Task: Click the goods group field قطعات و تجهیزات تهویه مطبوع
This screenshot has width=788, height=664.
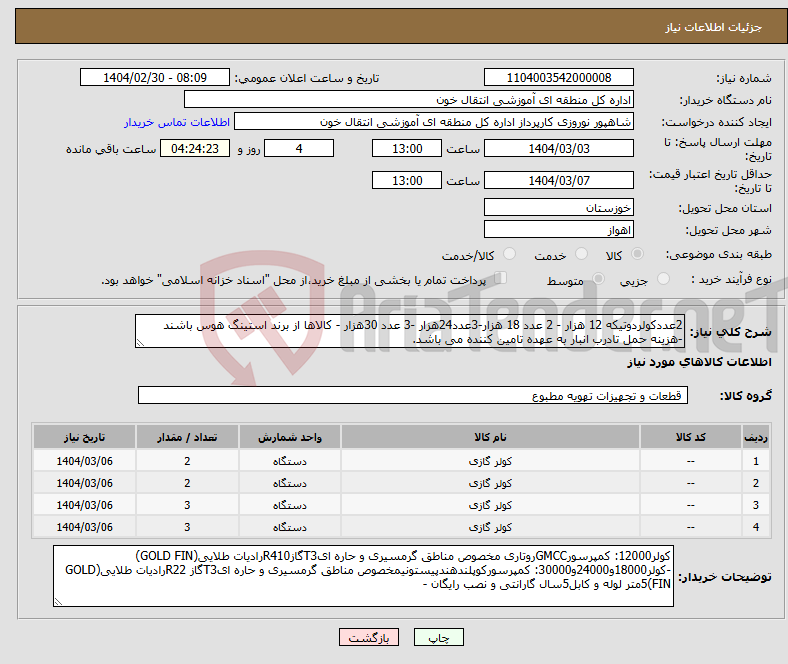Action: (413, 395)
